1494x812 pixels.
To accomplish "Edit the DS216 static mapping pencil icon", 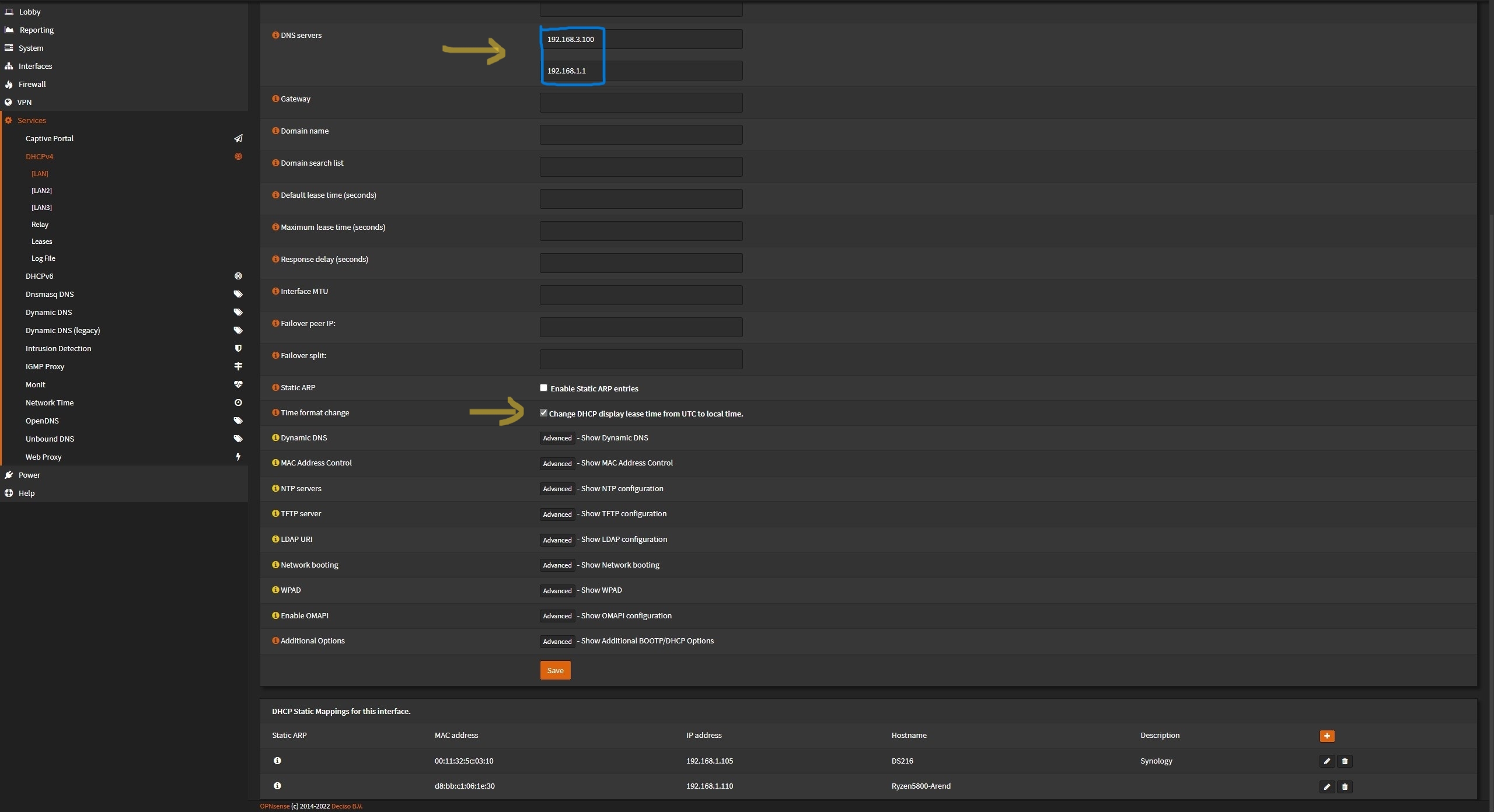I will [x=1327, y=761].
